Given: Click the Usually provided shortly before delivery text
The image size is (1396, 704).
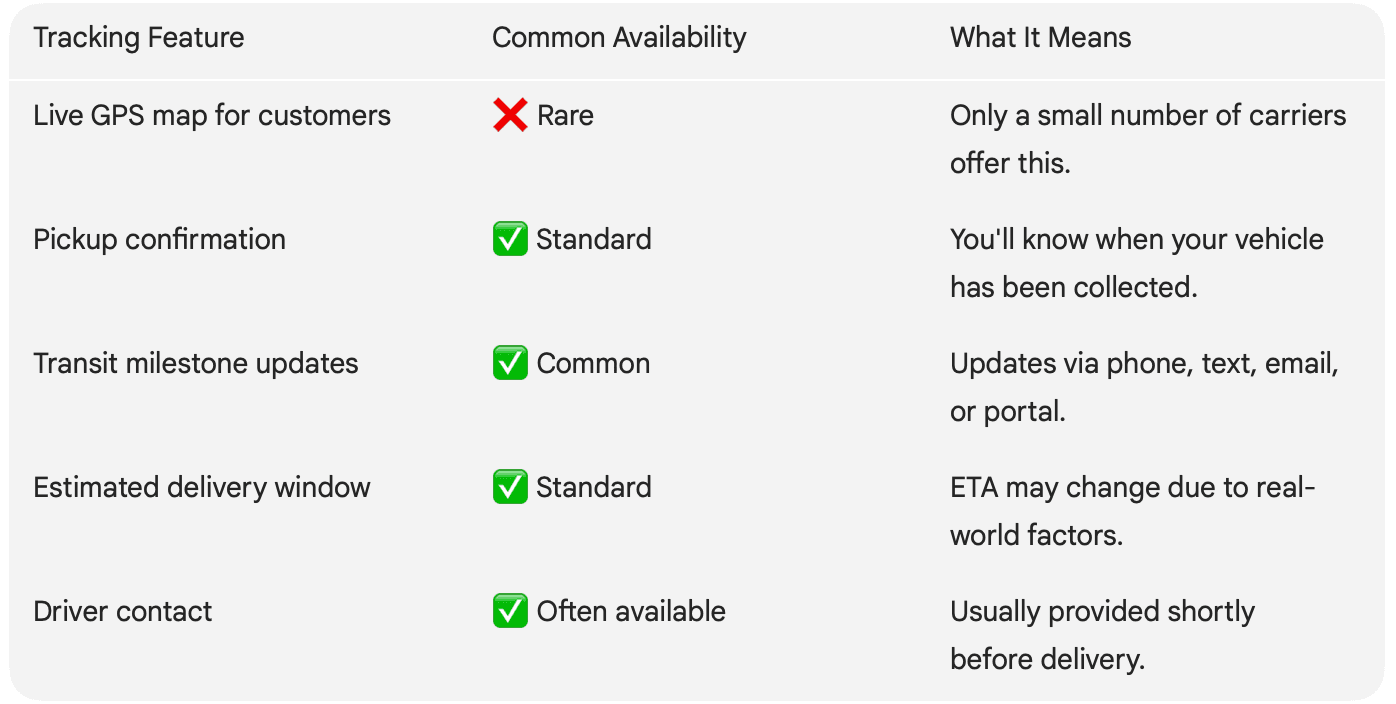Looking at the screenshot, I should (x=1102, y=635).
